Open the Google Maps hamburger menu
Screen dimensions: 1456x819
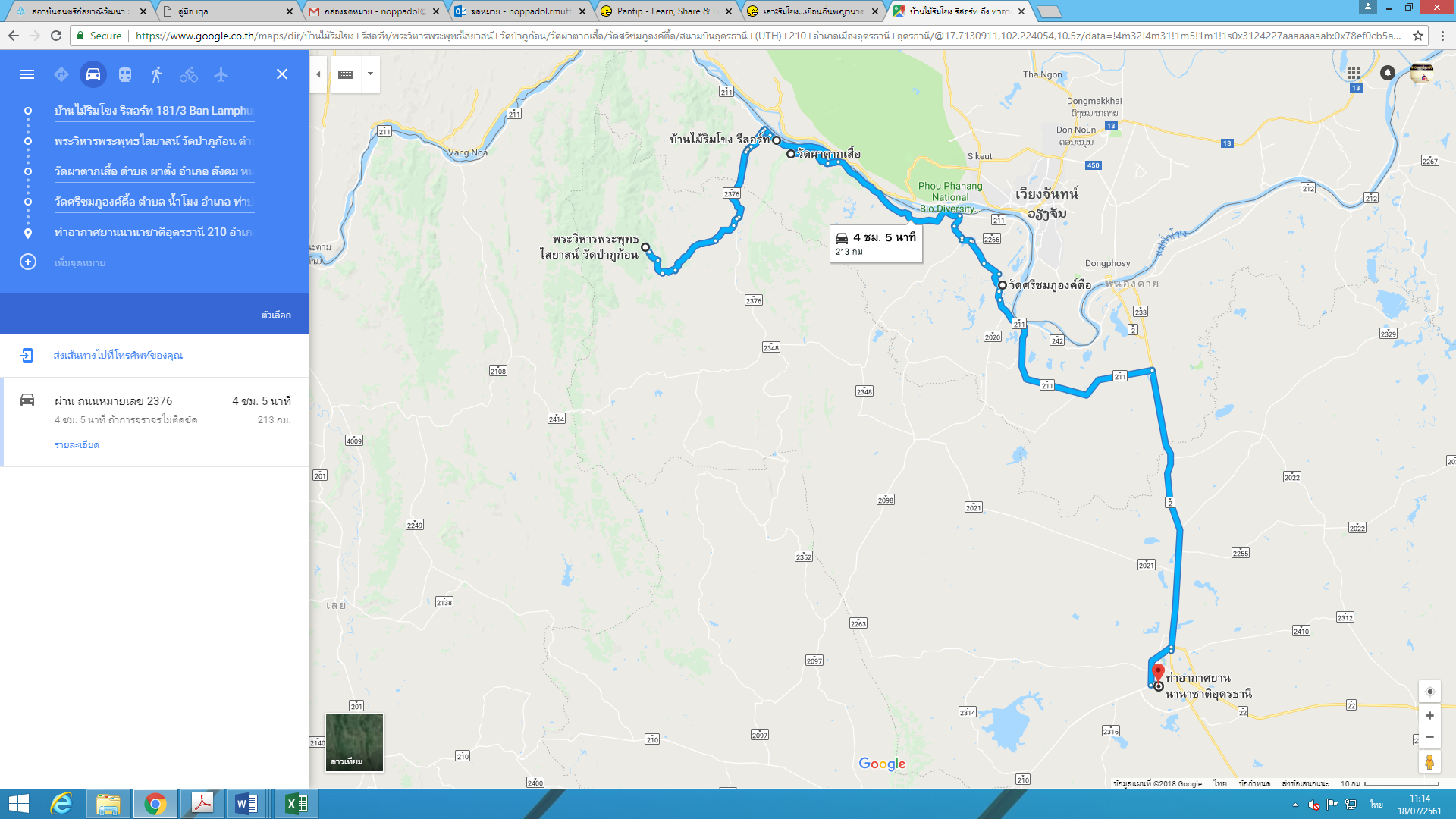point(27,74)
